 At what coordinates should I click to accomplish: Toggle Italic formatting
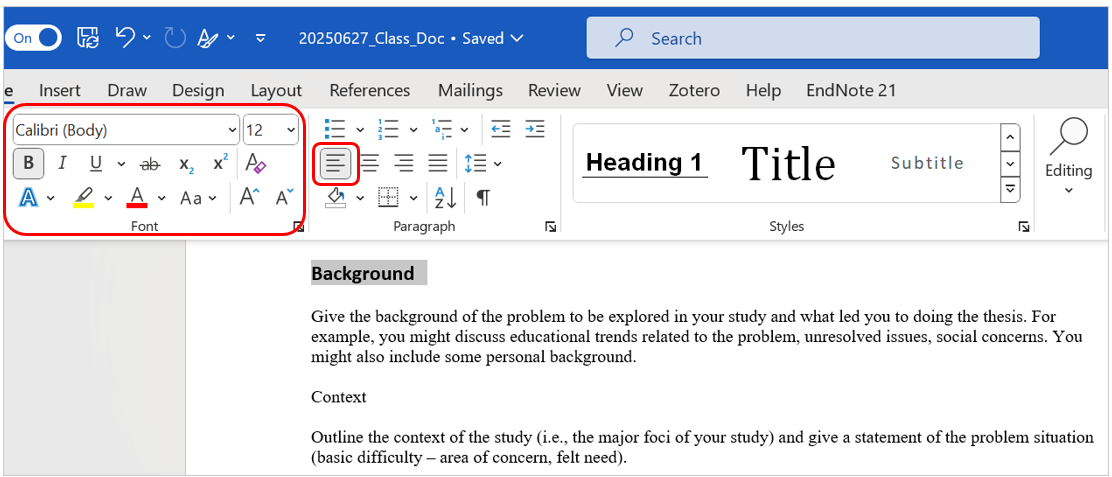62,163
